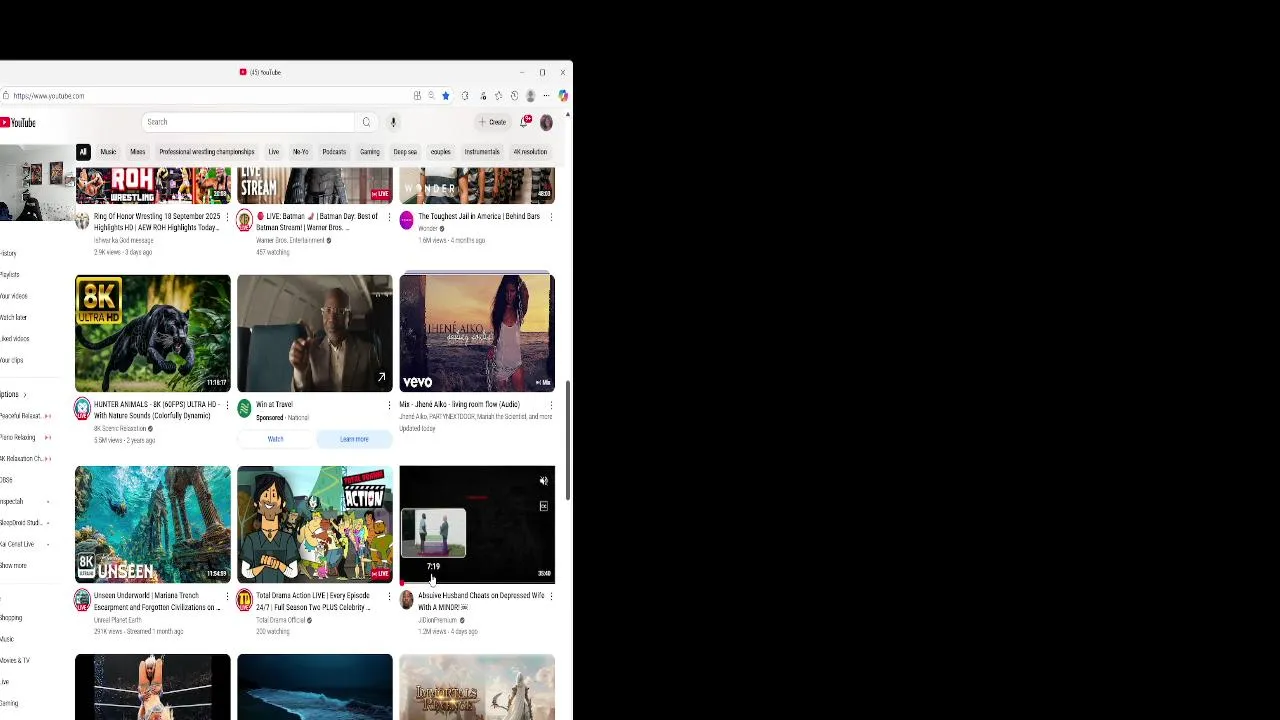Click the browser extensions icon

[465, 96]
